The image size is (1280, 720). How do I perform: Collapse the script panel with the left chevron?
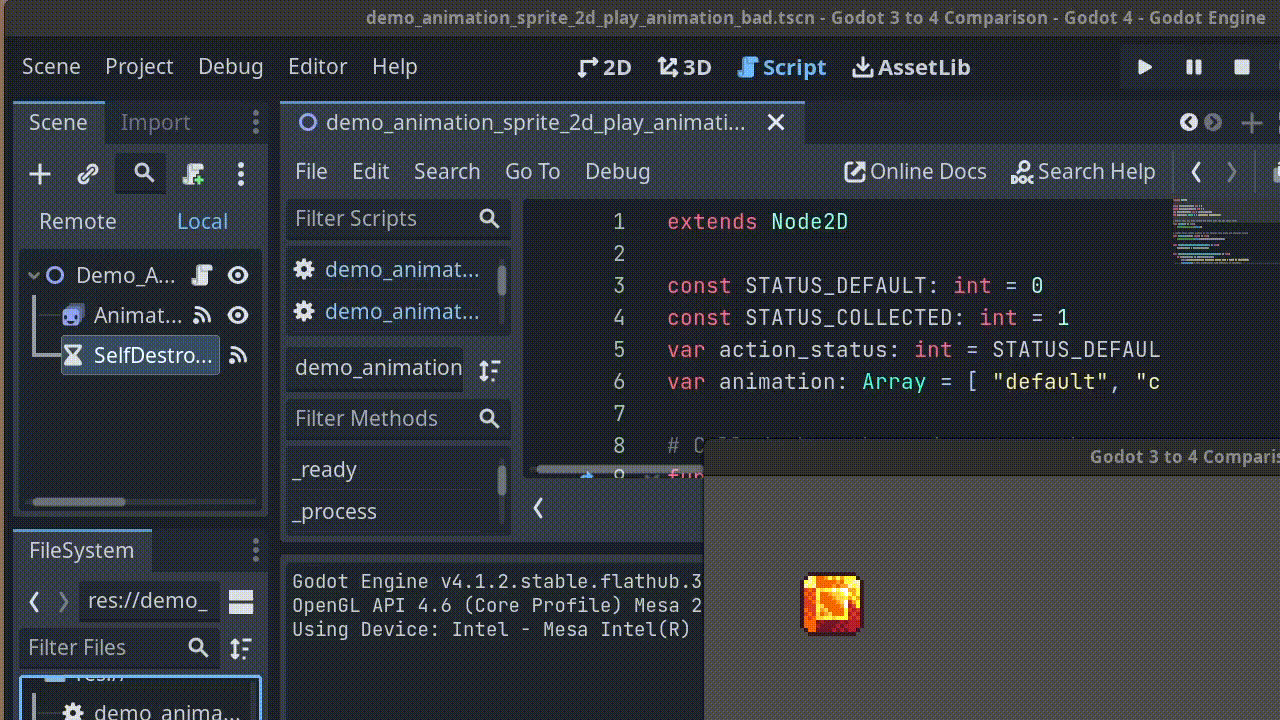(538, 508)
